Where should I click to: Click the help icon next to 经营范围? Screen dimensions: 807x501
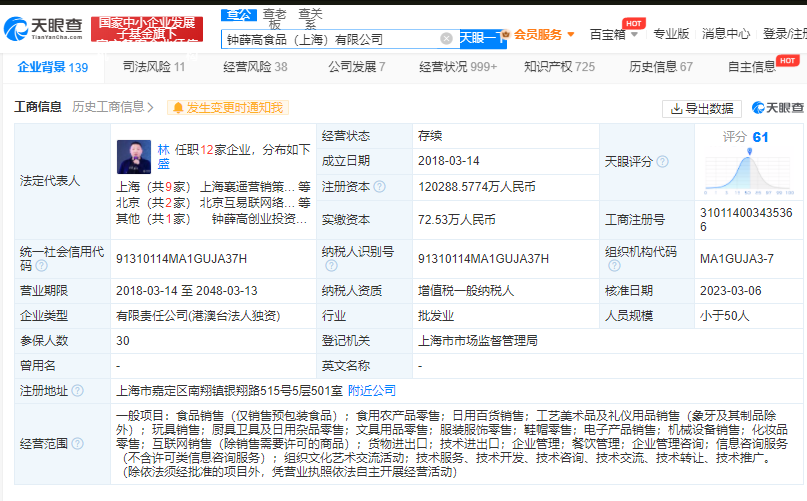(77, 443)
